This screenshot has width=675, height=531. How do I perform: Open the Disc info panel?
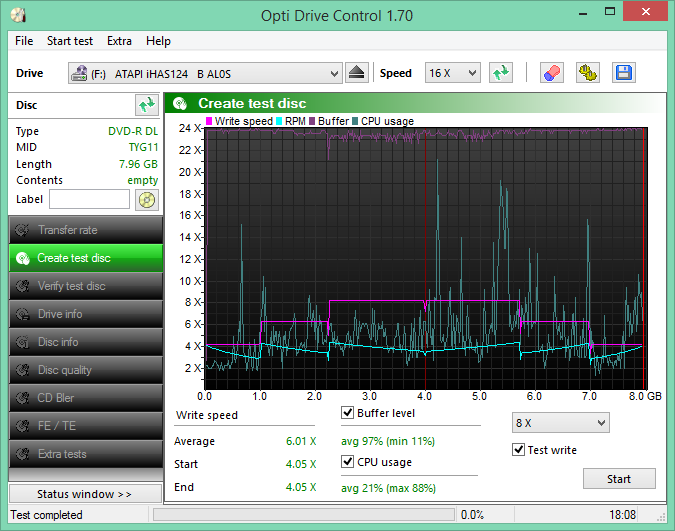86,342
